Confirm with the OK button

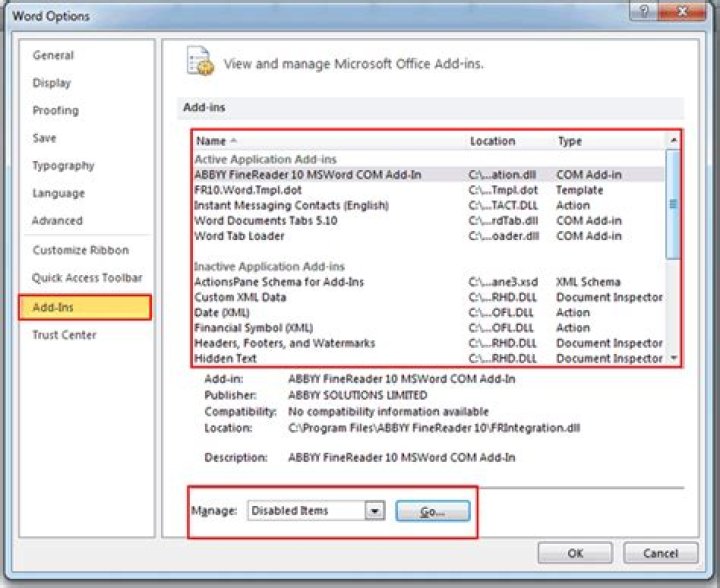575,553
